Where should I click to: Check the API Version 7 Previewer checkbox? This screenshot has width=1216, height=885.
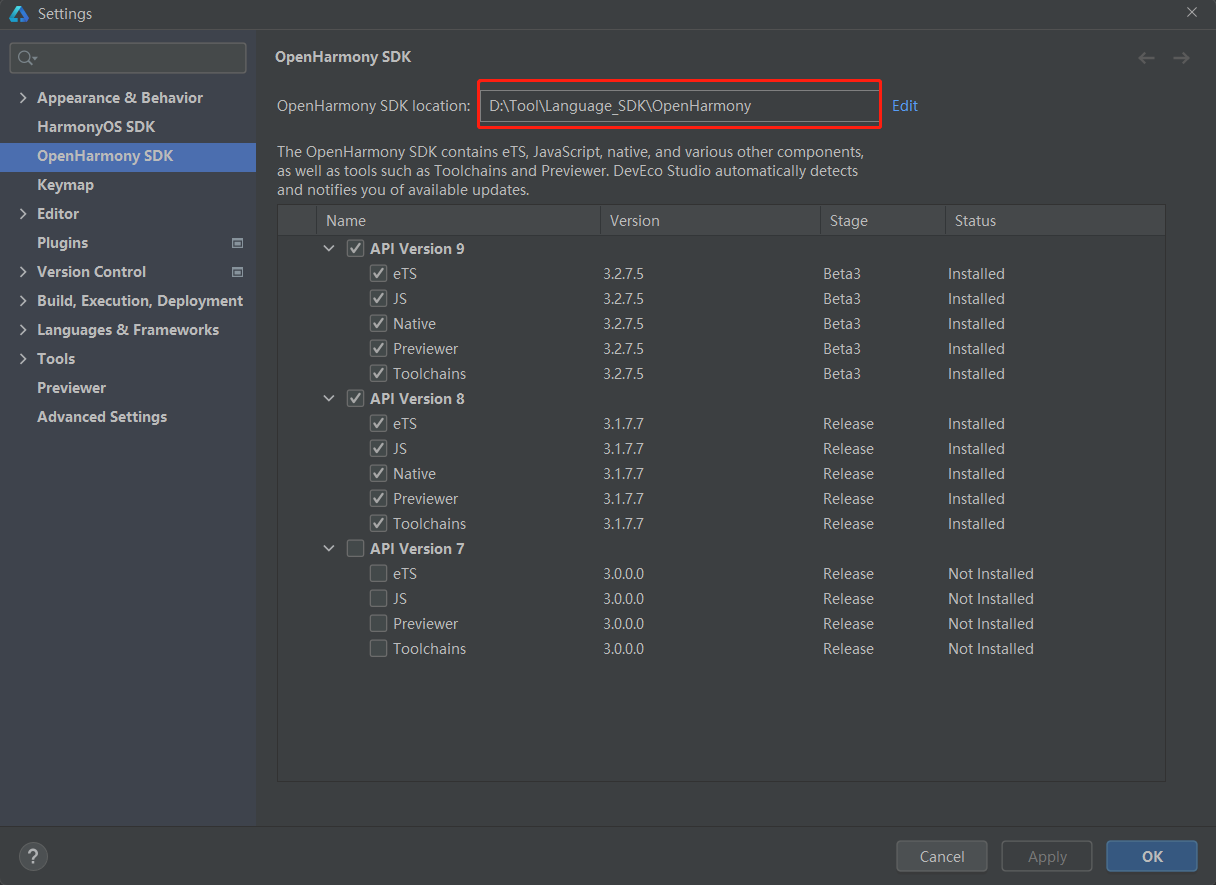[378, 624]
